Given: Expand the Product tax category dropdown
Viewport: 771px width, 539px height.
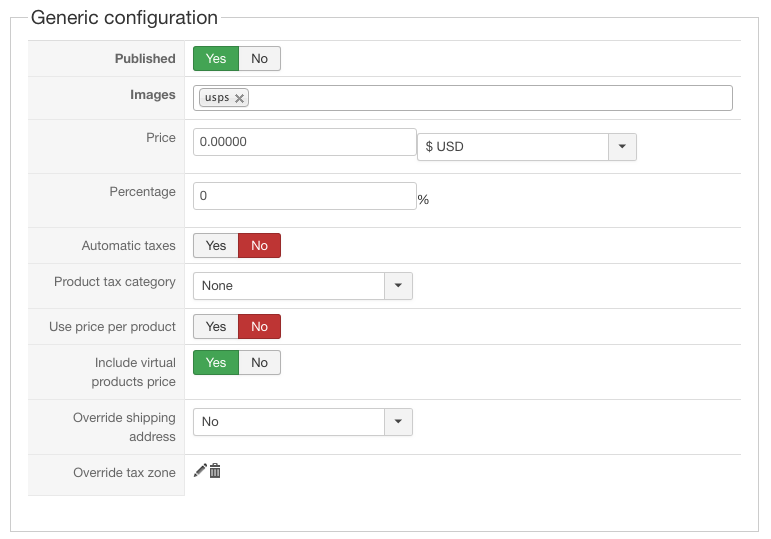Looking at the screenshot, I should coord(289,286).
